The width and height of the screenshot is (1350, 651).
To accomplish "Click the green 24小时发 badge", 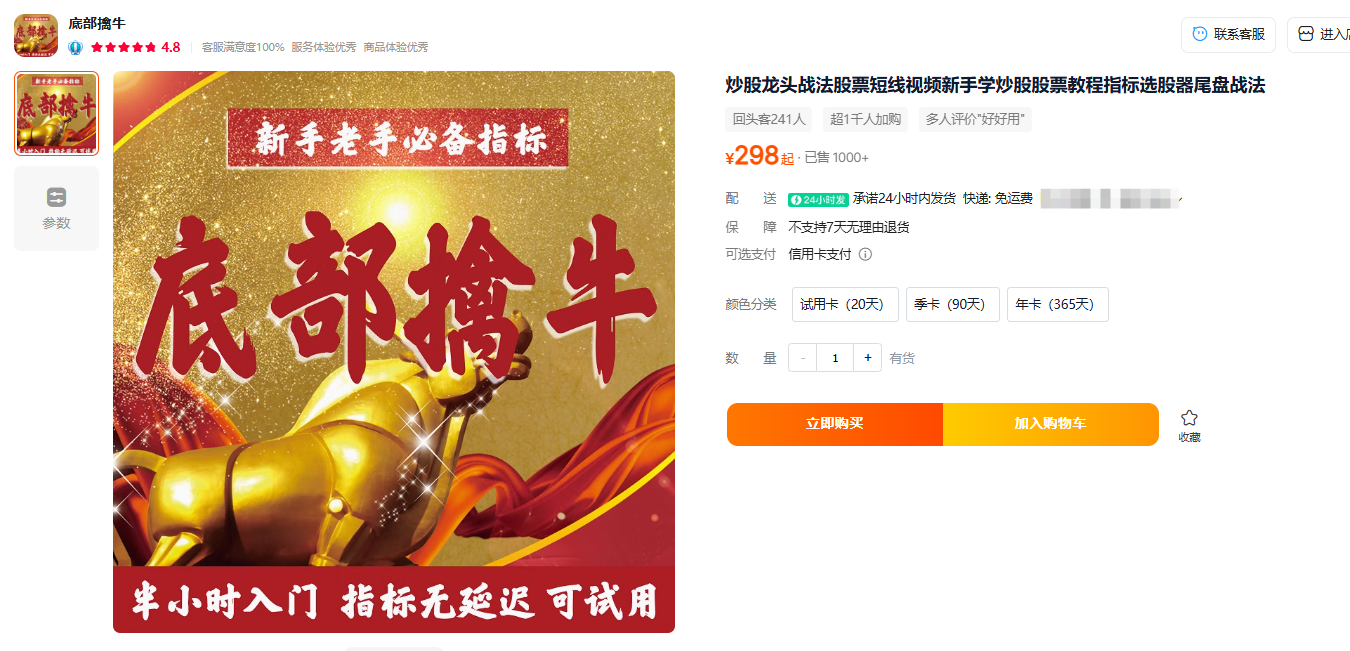I will [x=818, y=199].
